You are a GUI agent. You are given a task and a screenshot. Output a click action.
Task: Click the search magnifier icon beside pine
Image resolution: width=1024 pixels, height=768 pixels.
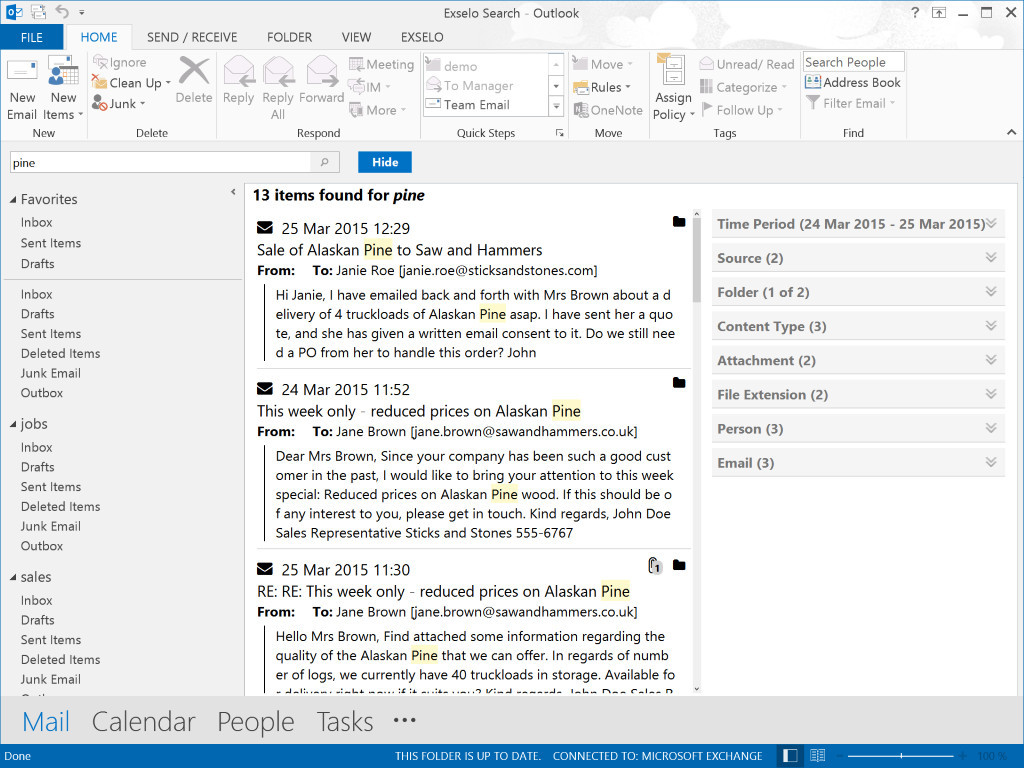point(325,162)
